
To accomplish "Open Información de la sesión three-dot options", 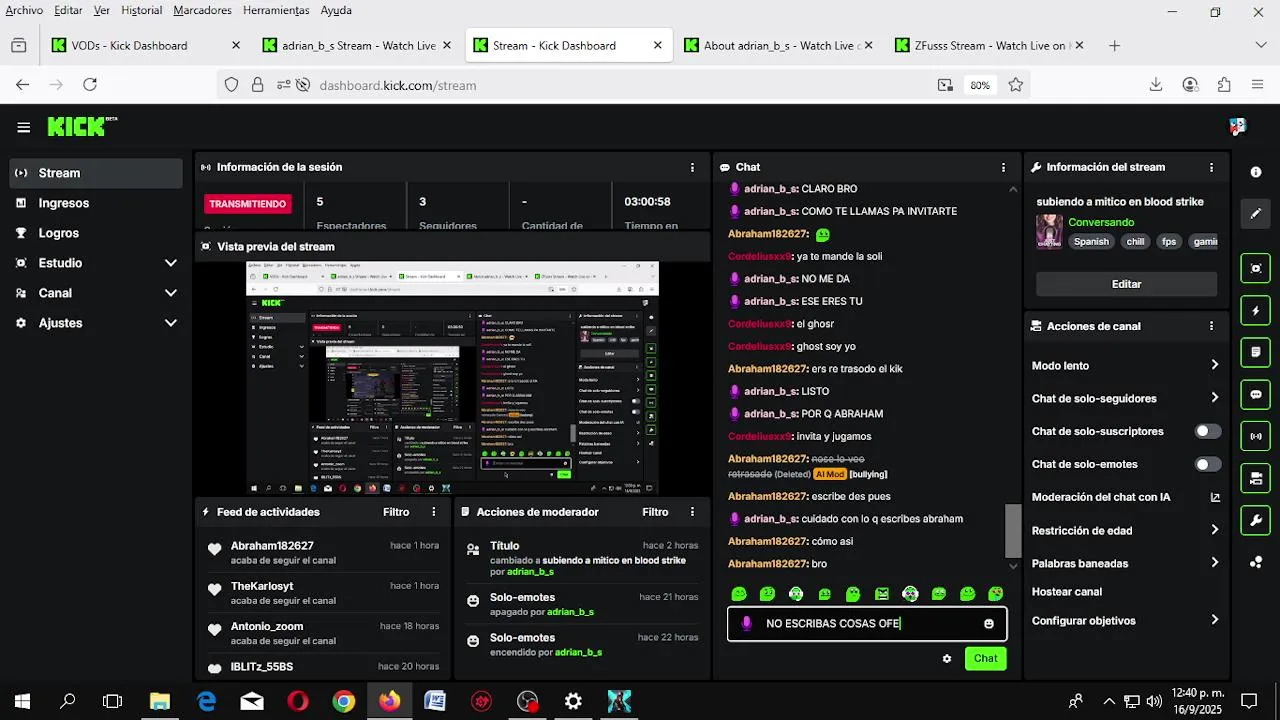I will [x=692, y=167].
